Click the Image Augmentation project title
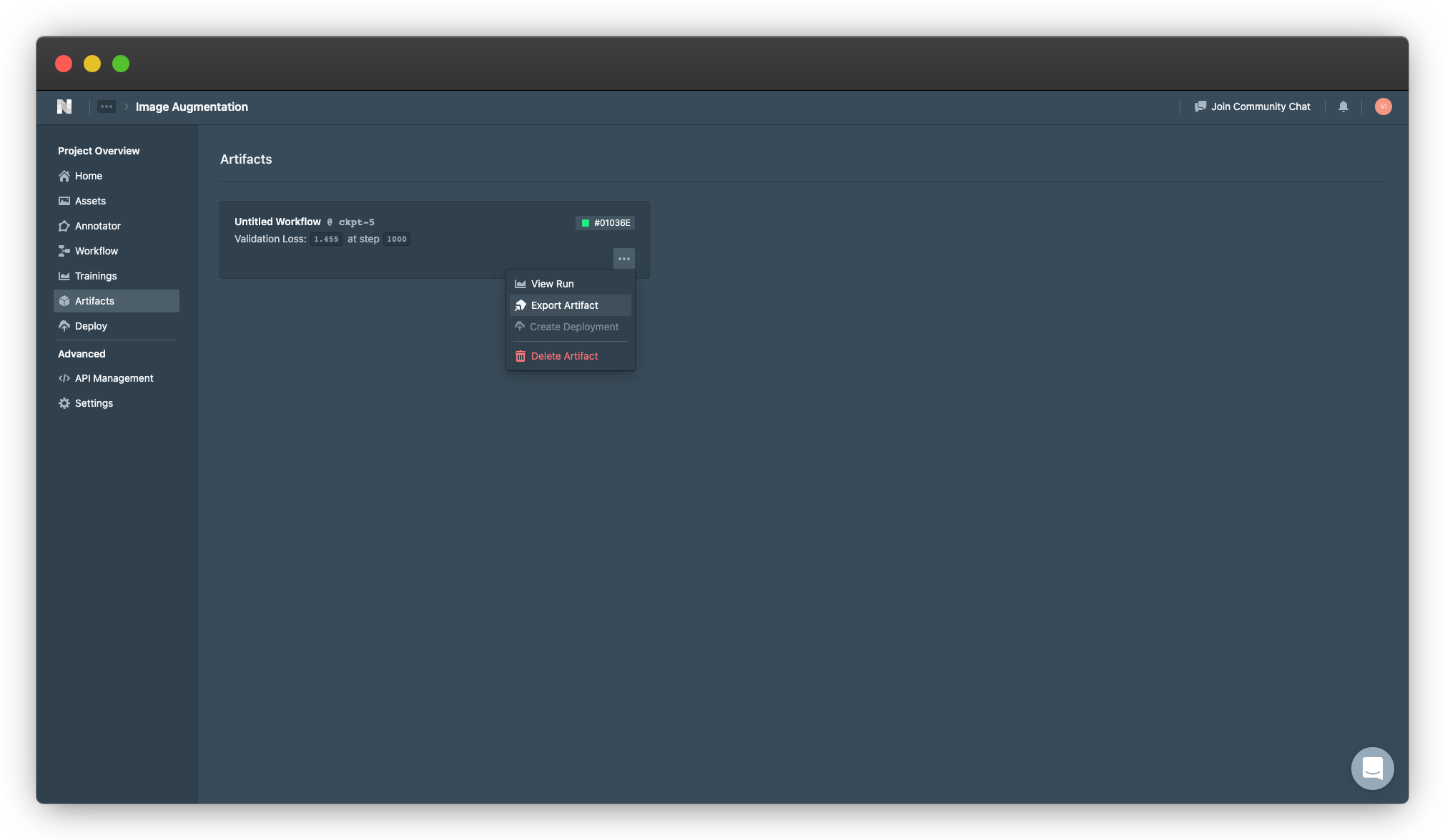This screenshot has height=840, width=1445. pos(192,107)
